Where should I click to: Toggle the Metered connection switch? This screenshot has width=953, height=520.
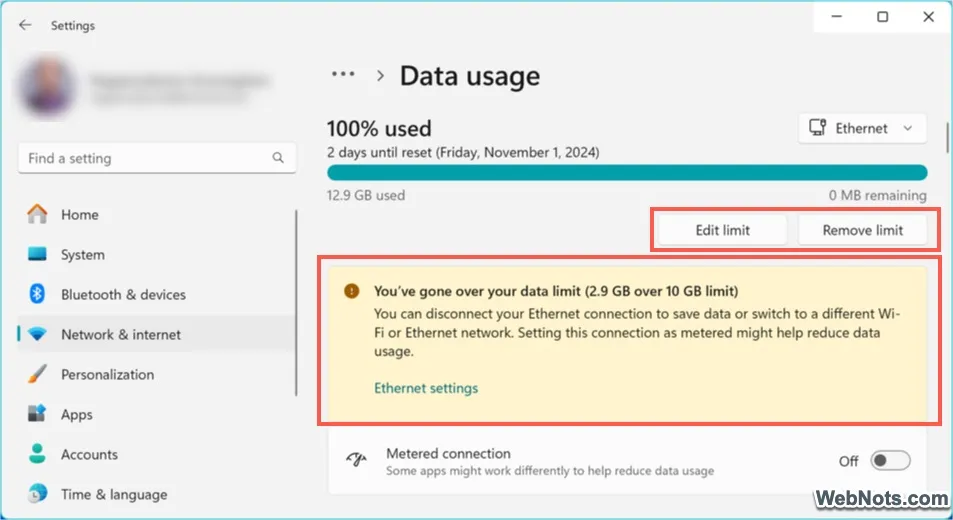[x=890, y=461]
